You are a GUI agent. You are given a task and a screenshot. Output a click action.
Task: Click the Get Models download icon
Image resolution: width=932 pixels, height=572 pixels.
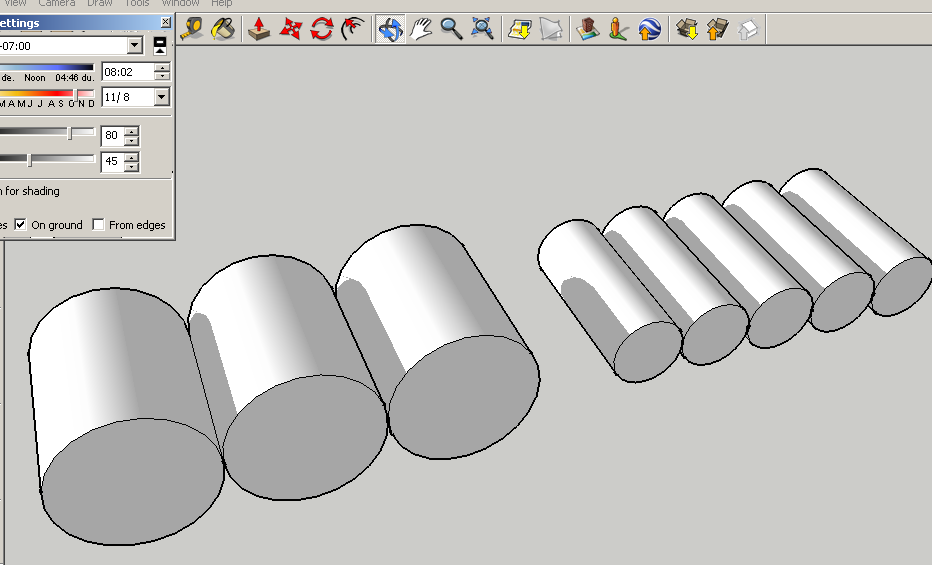pyautogui.click(x=687, y=29)
